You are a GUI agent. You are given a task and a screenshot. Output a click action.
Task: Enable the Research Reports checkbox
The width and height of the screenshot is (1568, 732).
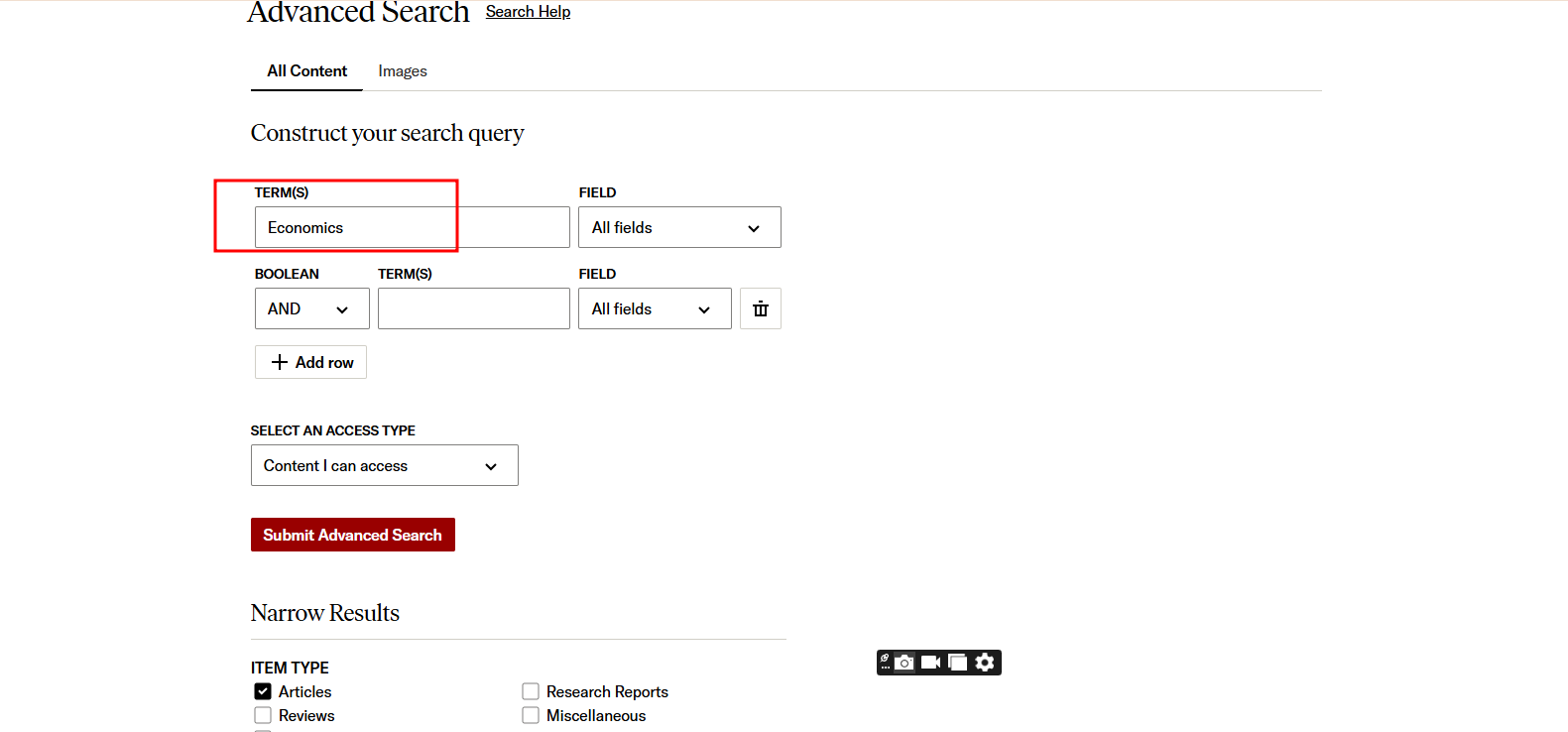[x=531, y=691]
